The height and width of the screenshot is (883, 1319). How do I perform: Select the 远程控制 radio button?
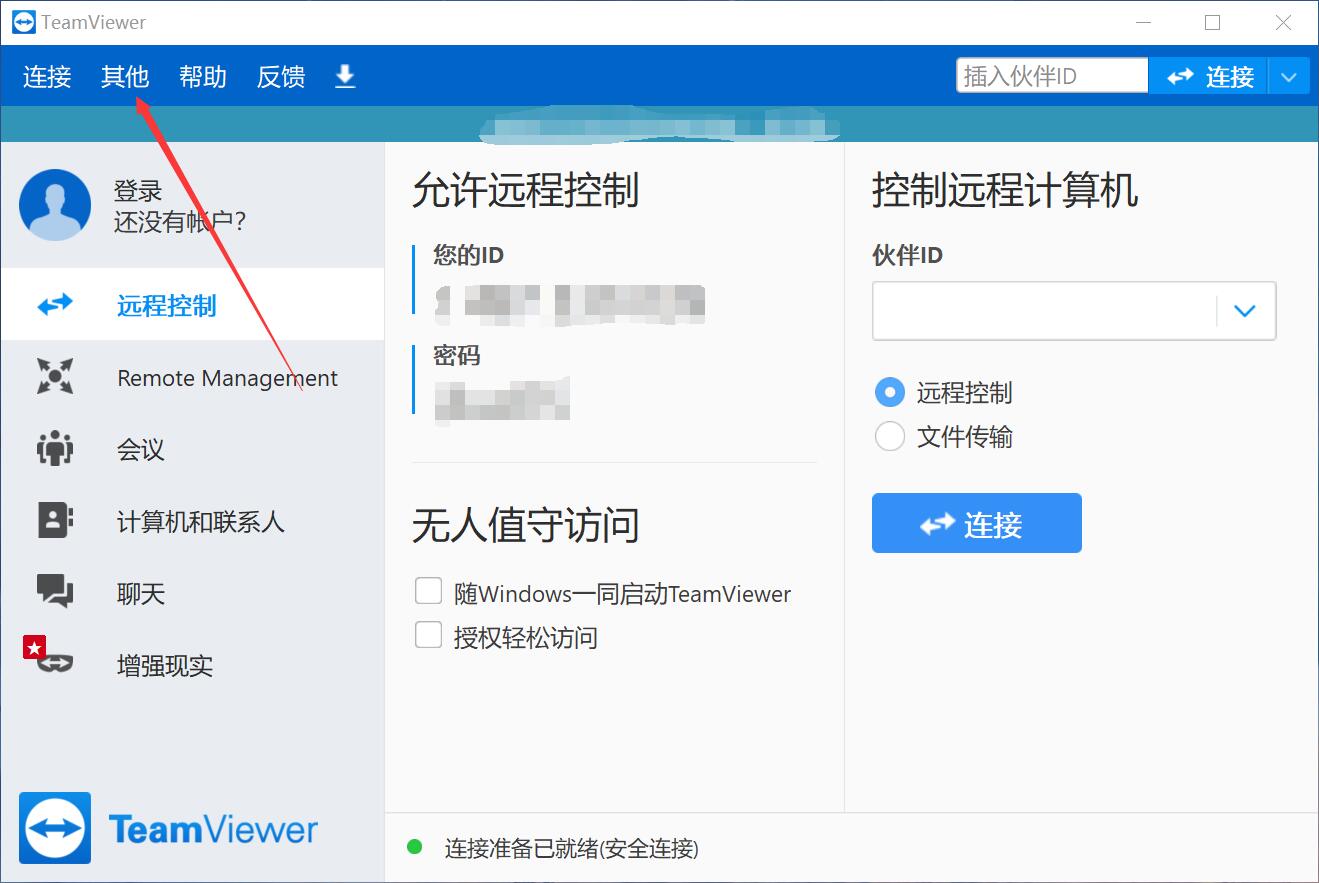pyautogui.click(x=889, y=392)
